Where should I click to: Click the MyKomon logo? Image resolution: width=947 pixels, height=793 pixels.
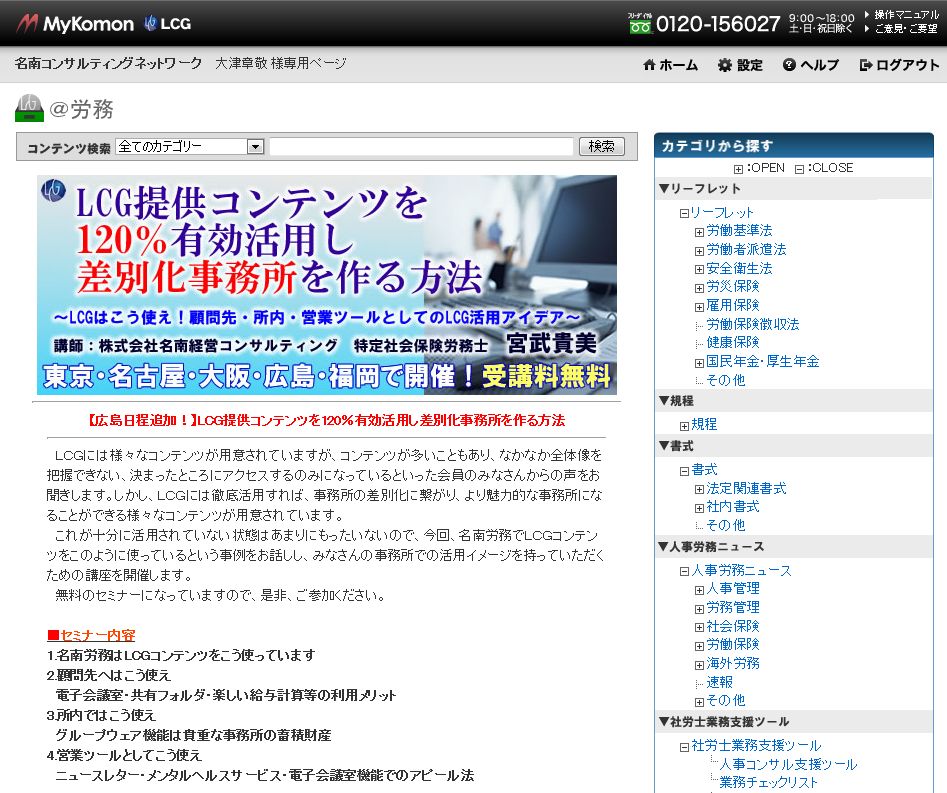75,24
